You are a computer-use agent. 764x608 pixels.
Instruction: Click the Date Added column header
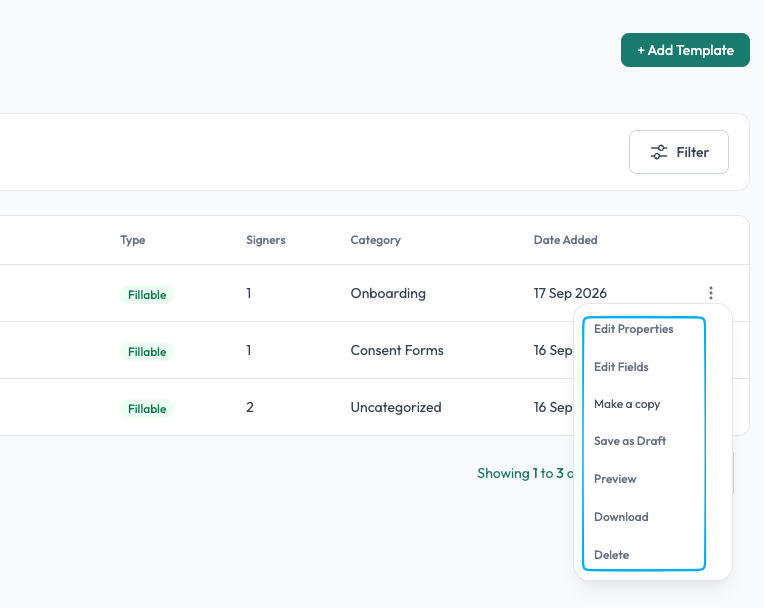pyautogui.click(x=565, y=240)
